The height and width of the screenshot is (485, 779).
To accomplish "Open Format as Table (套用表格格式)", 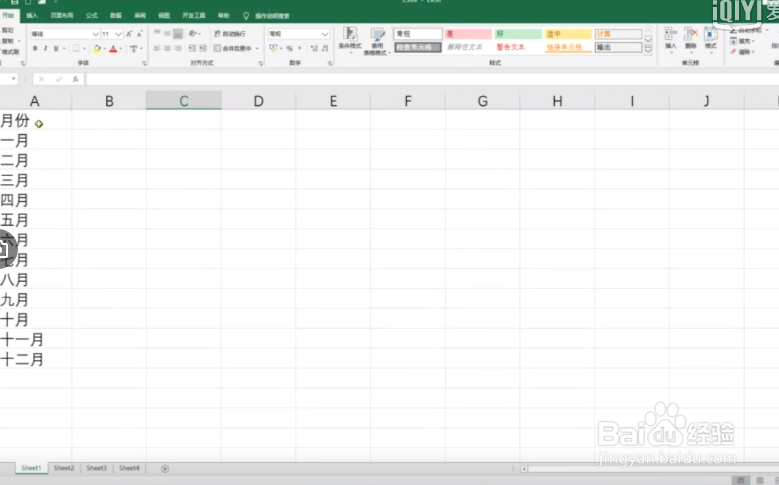I will coord(377,41).
